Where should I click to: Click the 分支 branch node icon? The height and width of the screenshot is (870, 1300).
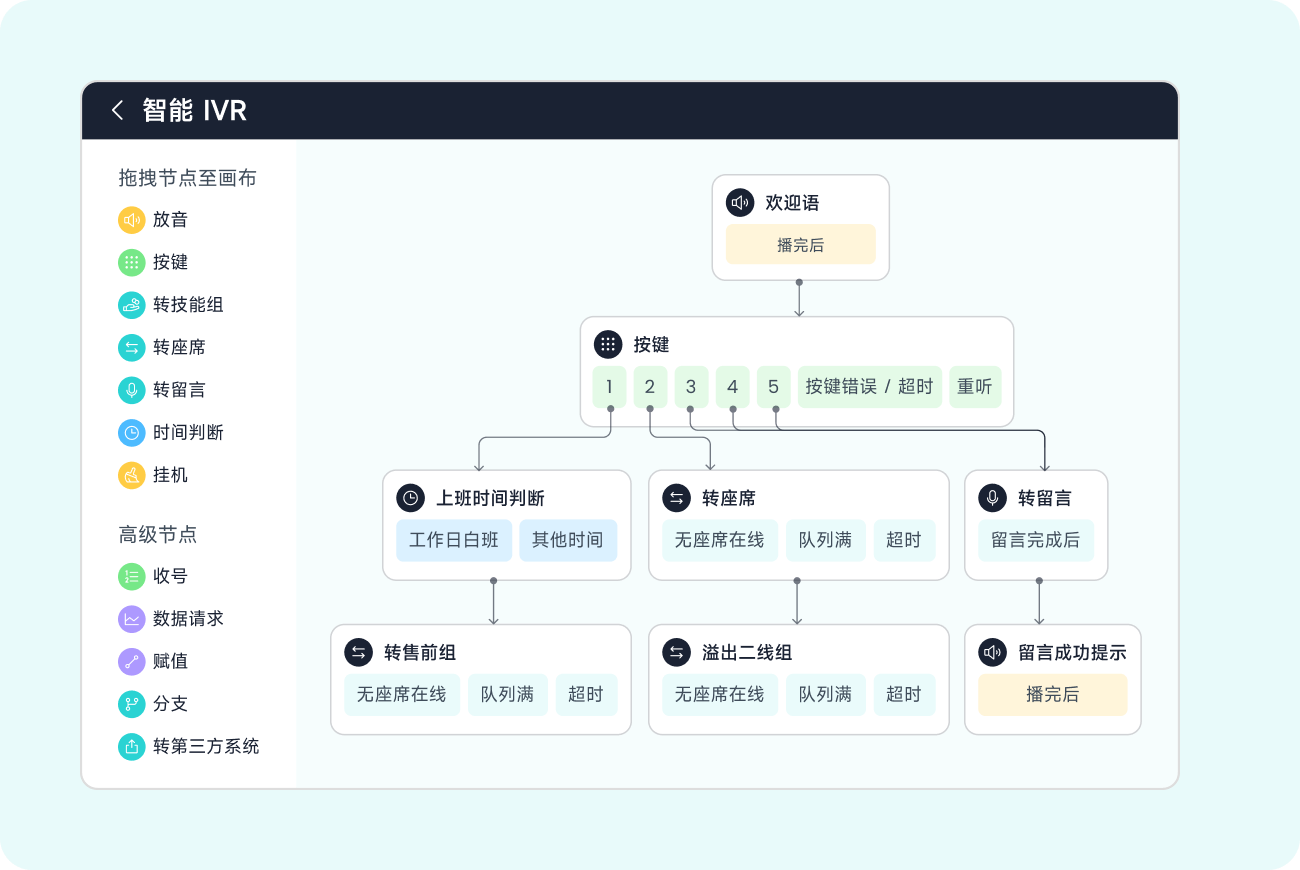[x=131, y=704]
